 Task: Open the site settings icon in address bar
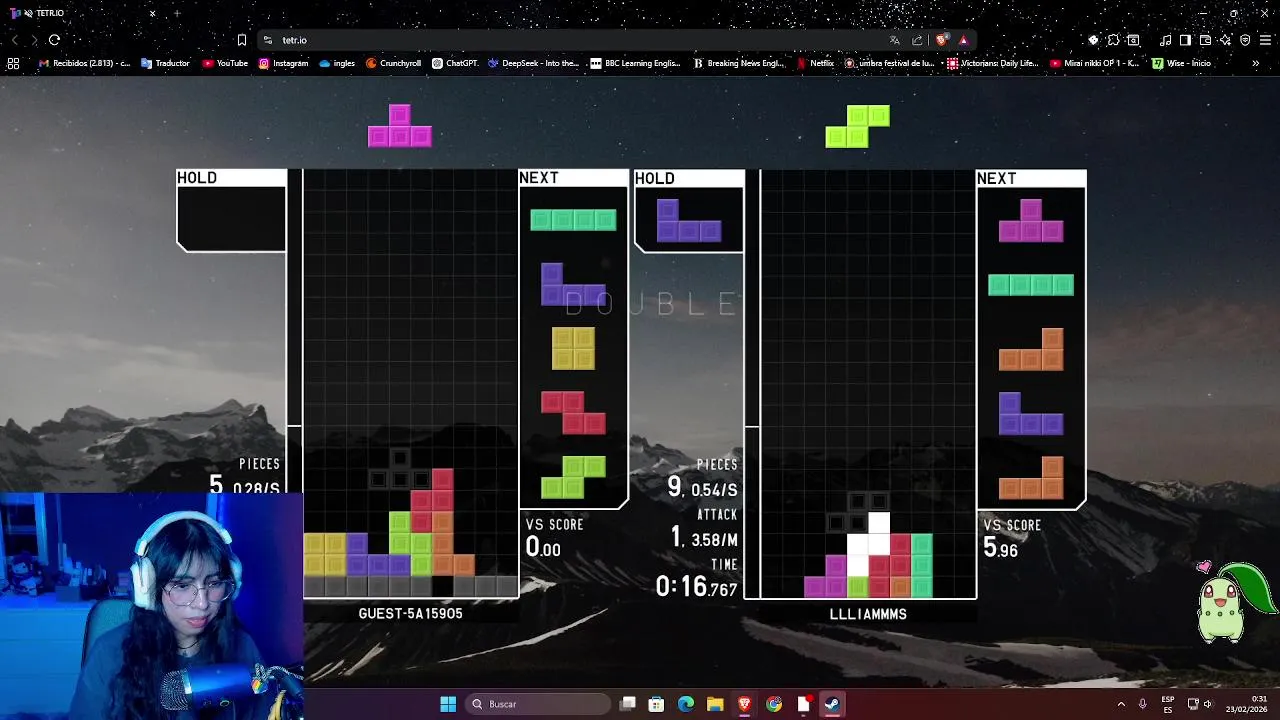(x=267, y=40)
